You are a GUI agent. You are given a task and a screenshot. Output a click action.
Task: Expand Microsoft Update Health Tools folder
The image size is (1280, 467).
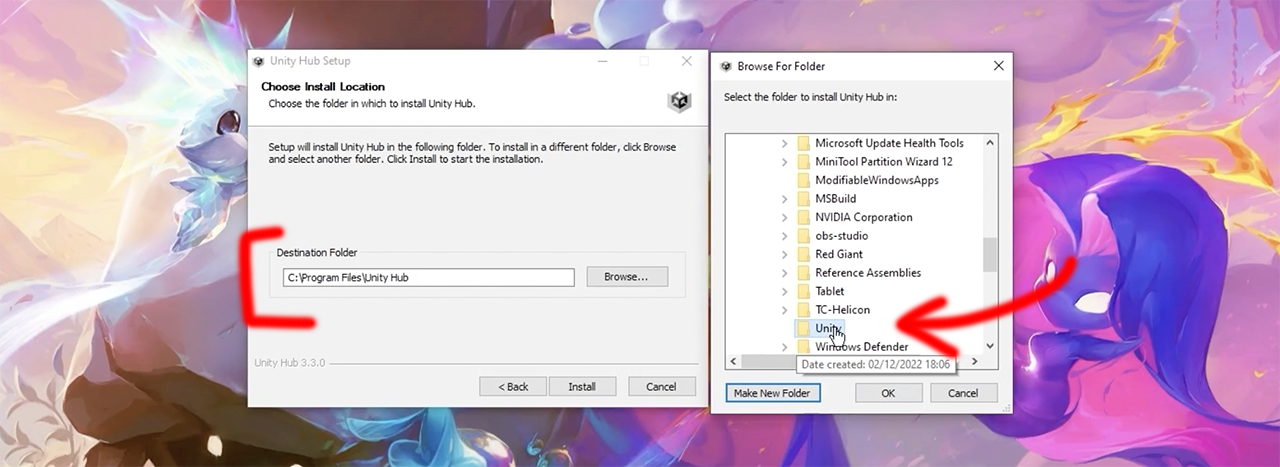785,143
